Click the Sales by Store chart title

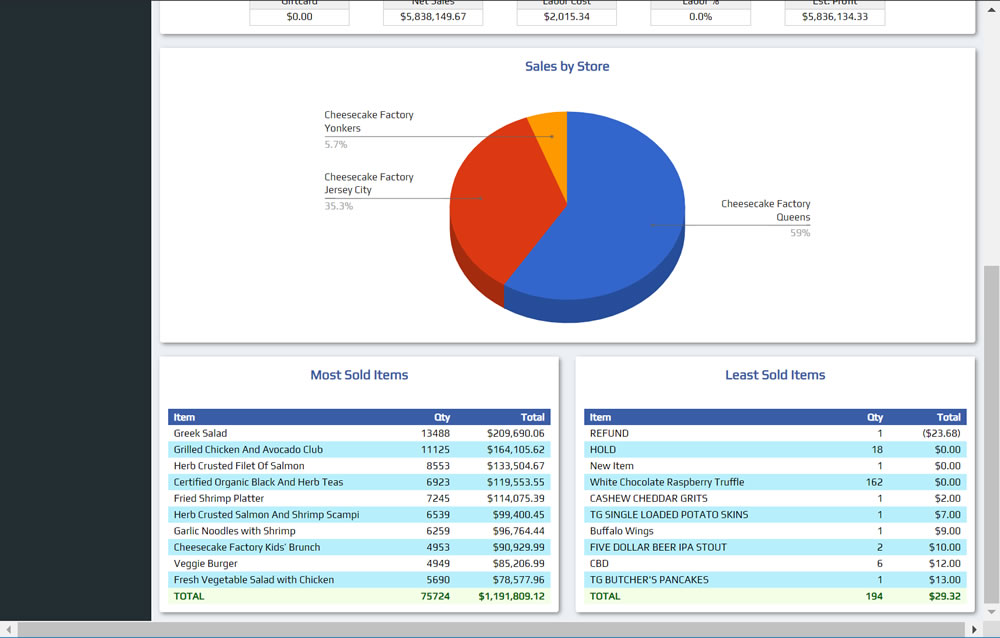point(567,66)
